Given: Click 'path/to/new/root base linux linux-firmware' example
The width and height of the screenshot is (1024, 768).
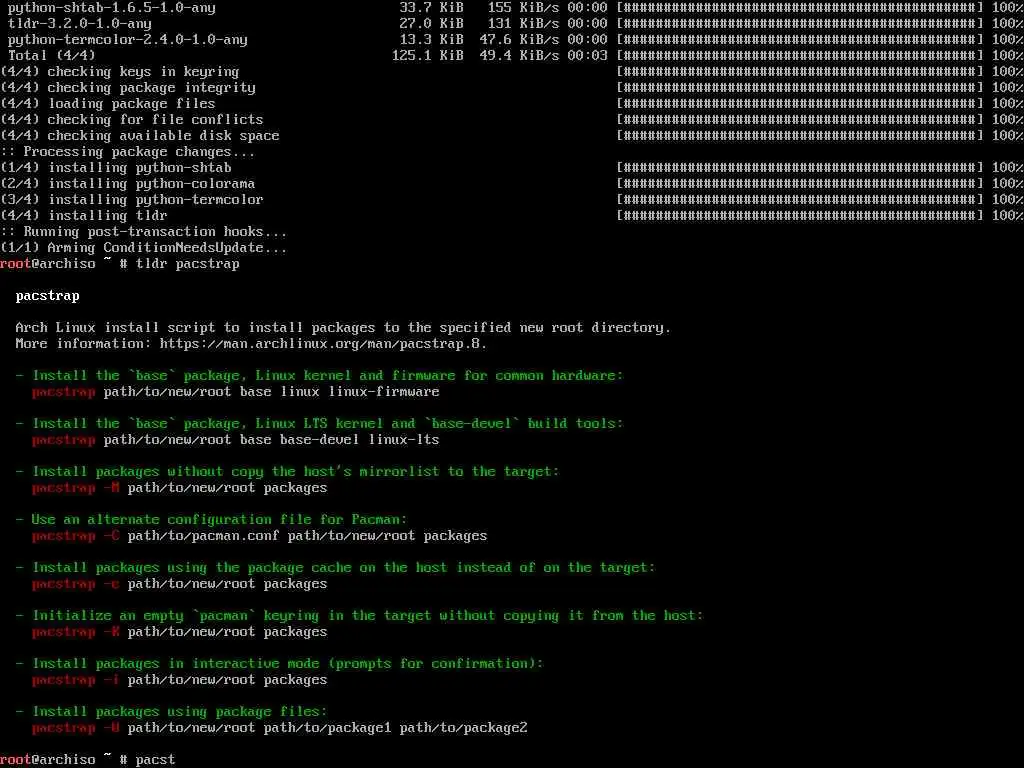Looking at the screenshot, I should click(272, 392).
